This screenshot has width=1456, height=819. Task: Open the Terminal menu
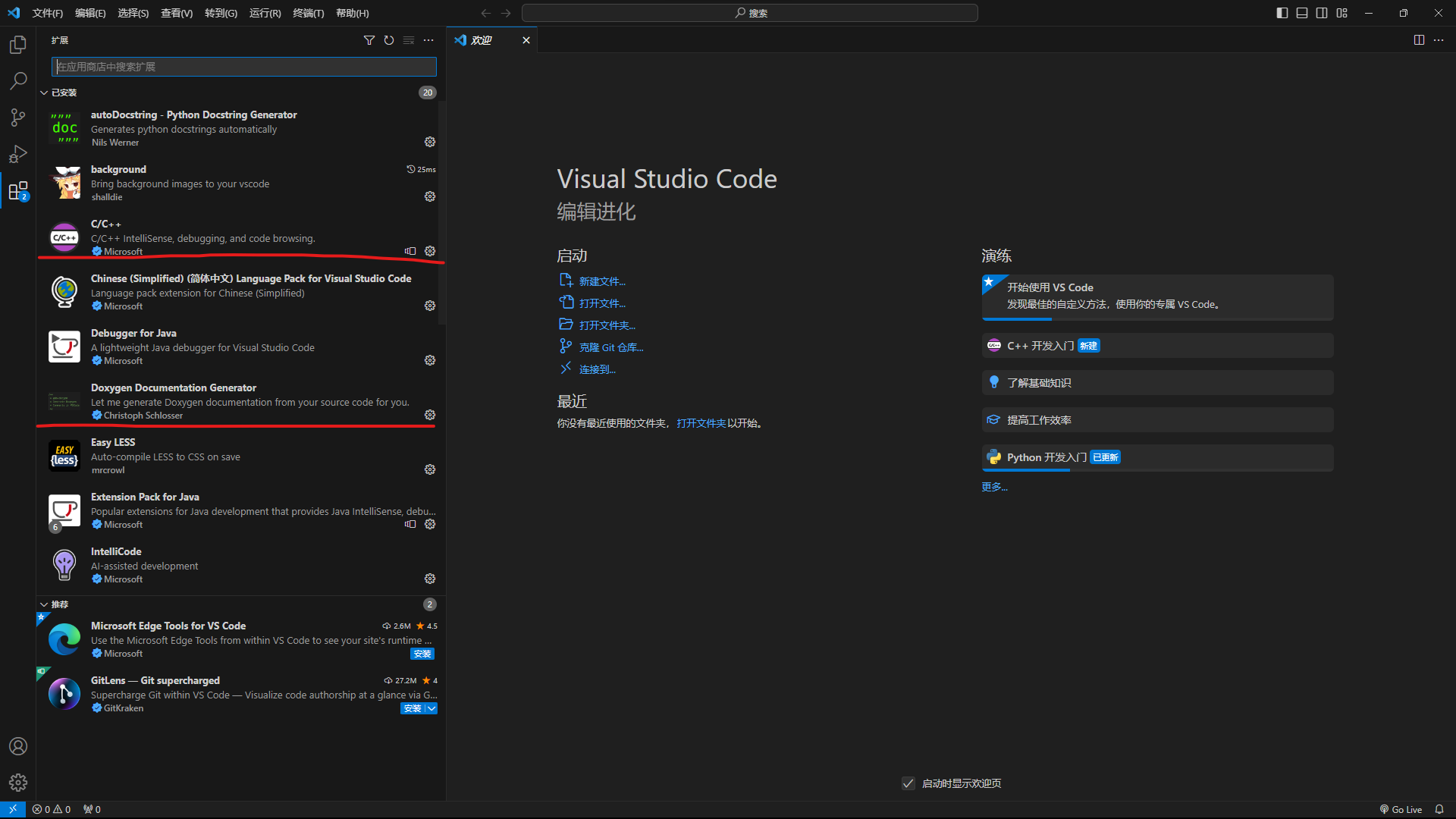tap(309, 13)
